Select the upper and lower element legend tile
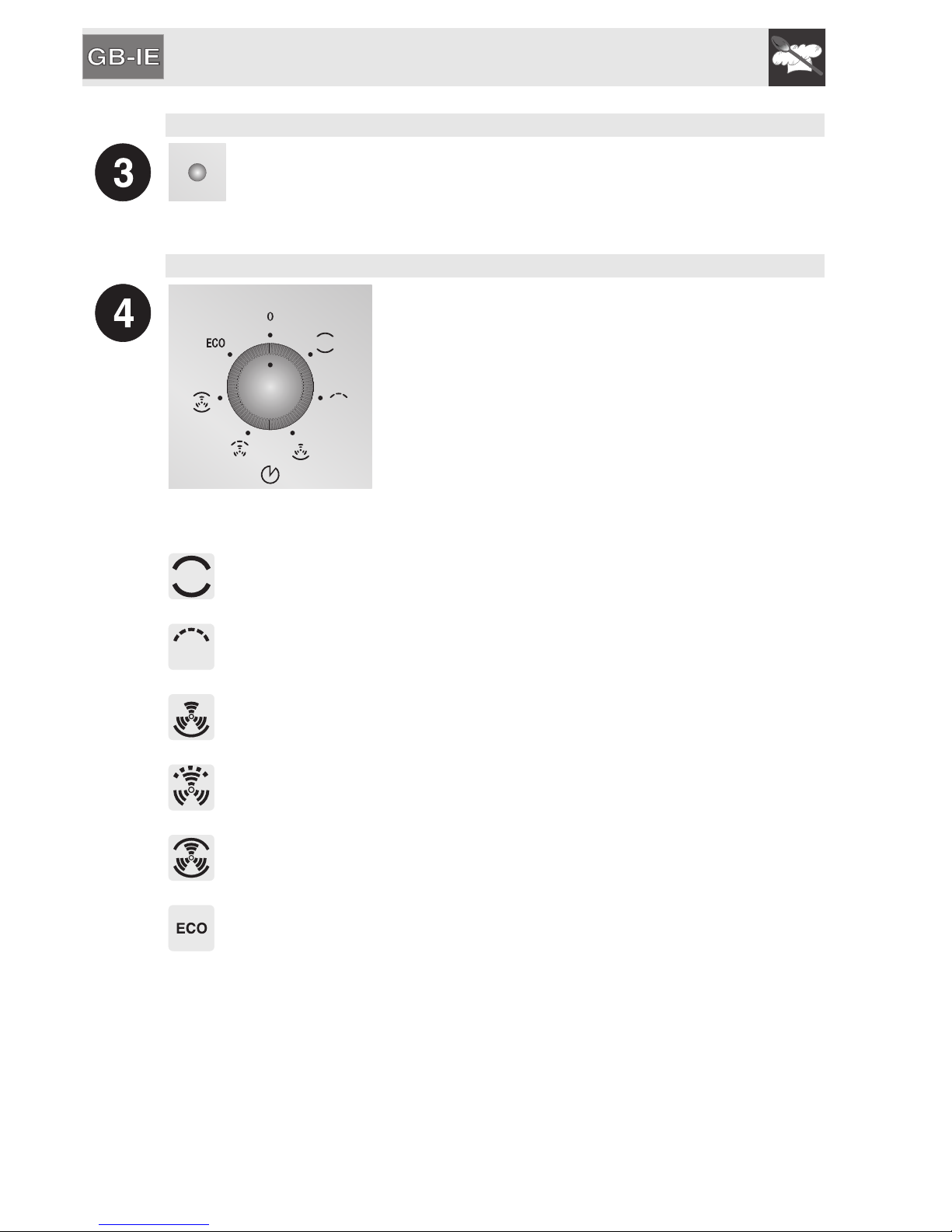The width and height of the screenshot is (952, 1232). coord(191,577)
